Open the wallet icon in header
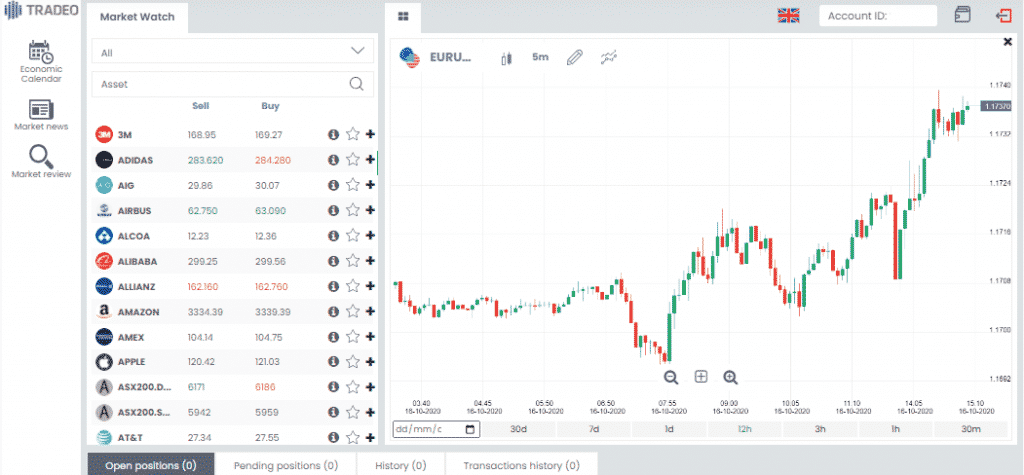This screenshot has height=475, width=1024. coord(961,15)
